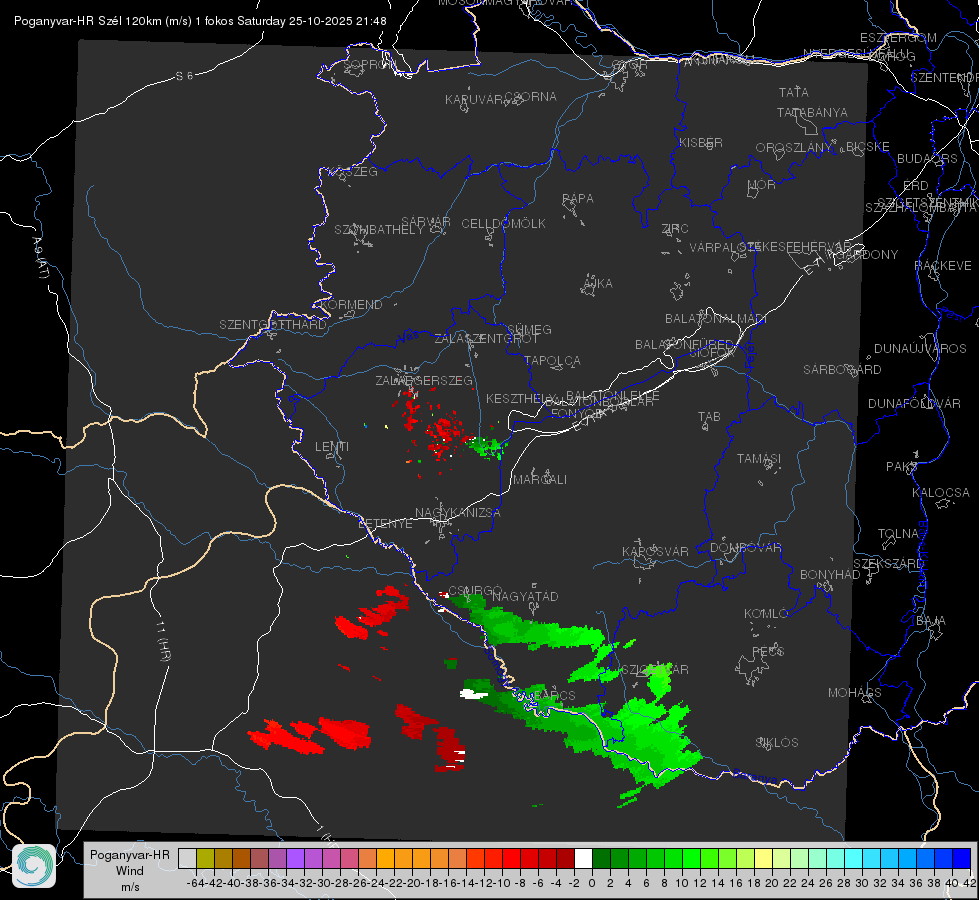
Task: Pick the white swatch in wind legend
Action: click(x=583, y=859)
